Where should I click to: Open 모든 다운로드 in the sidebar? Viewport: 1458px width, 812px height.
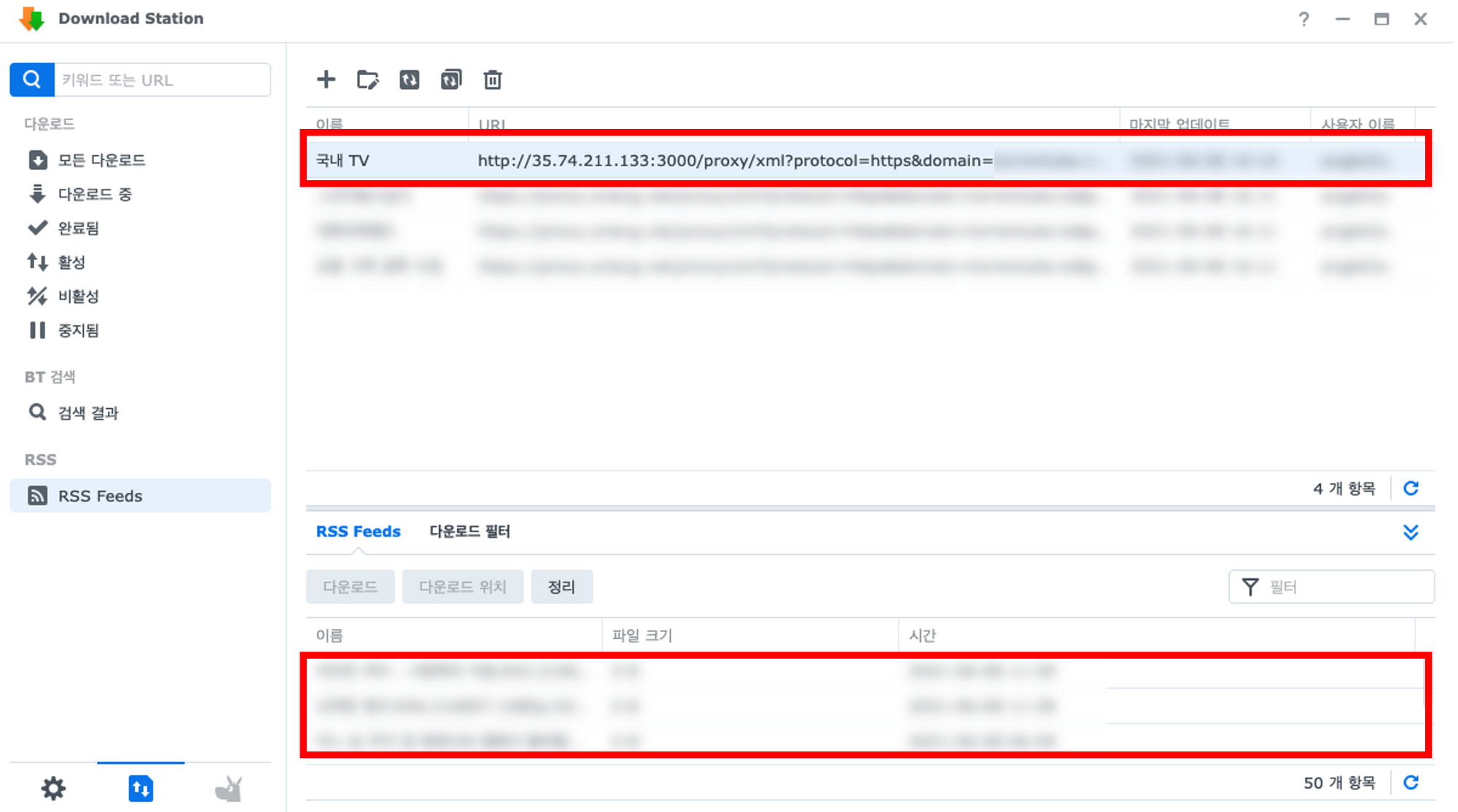[101, 160]
